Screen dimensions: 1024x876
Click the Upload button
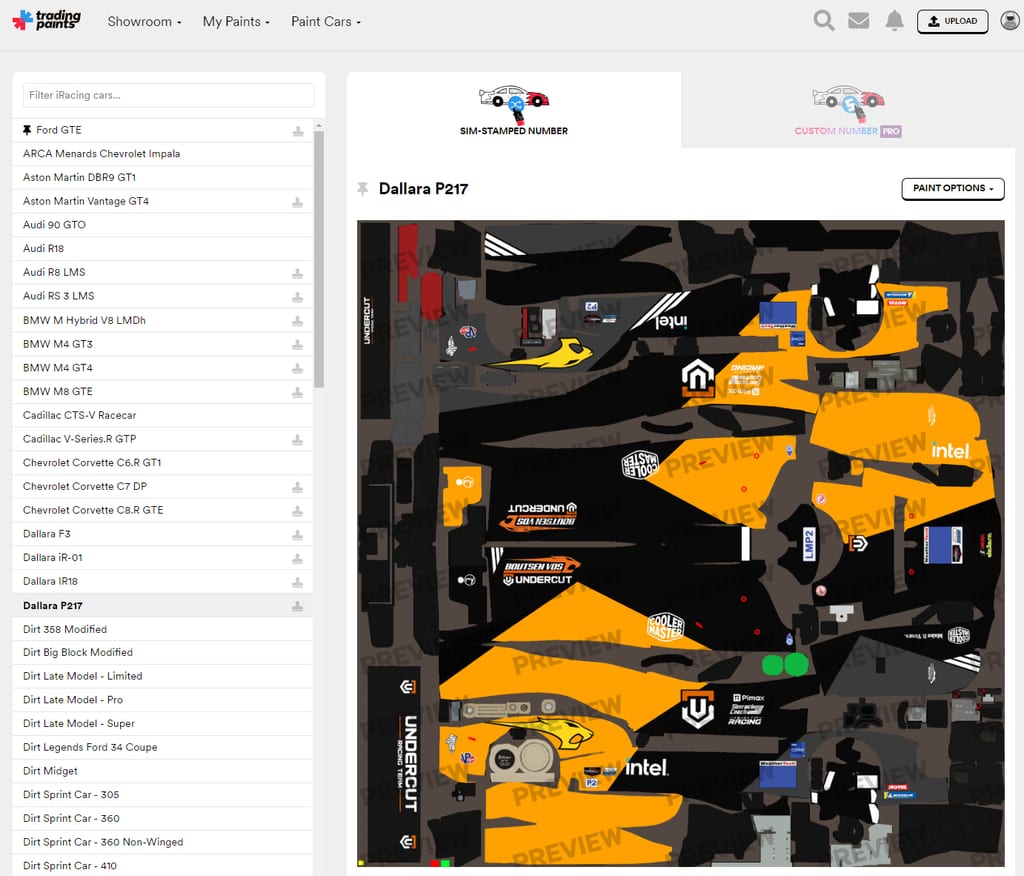point(952,21)
